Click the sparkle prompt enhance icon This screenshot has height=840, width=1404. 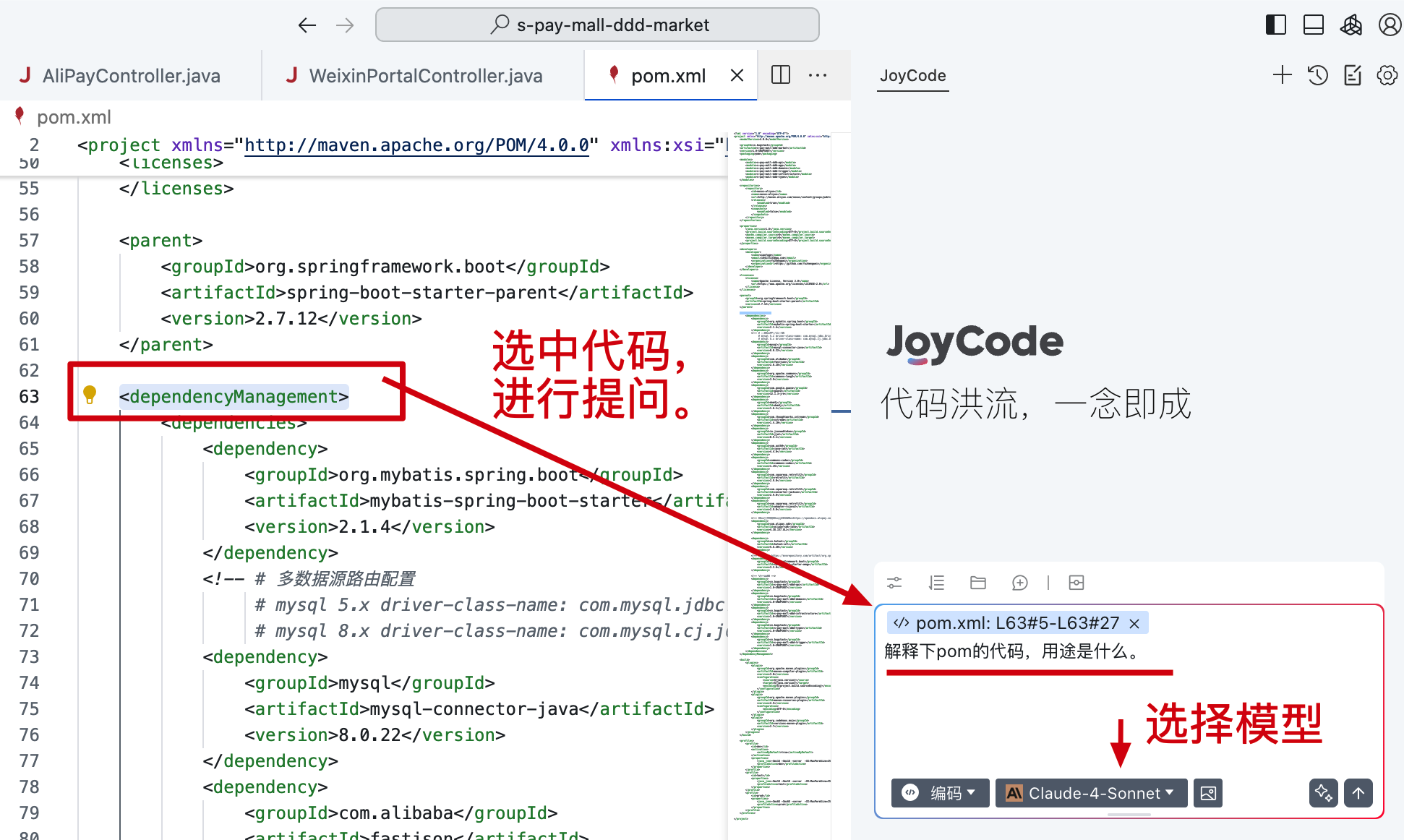pyautogui.click(x=1323, y=793)
